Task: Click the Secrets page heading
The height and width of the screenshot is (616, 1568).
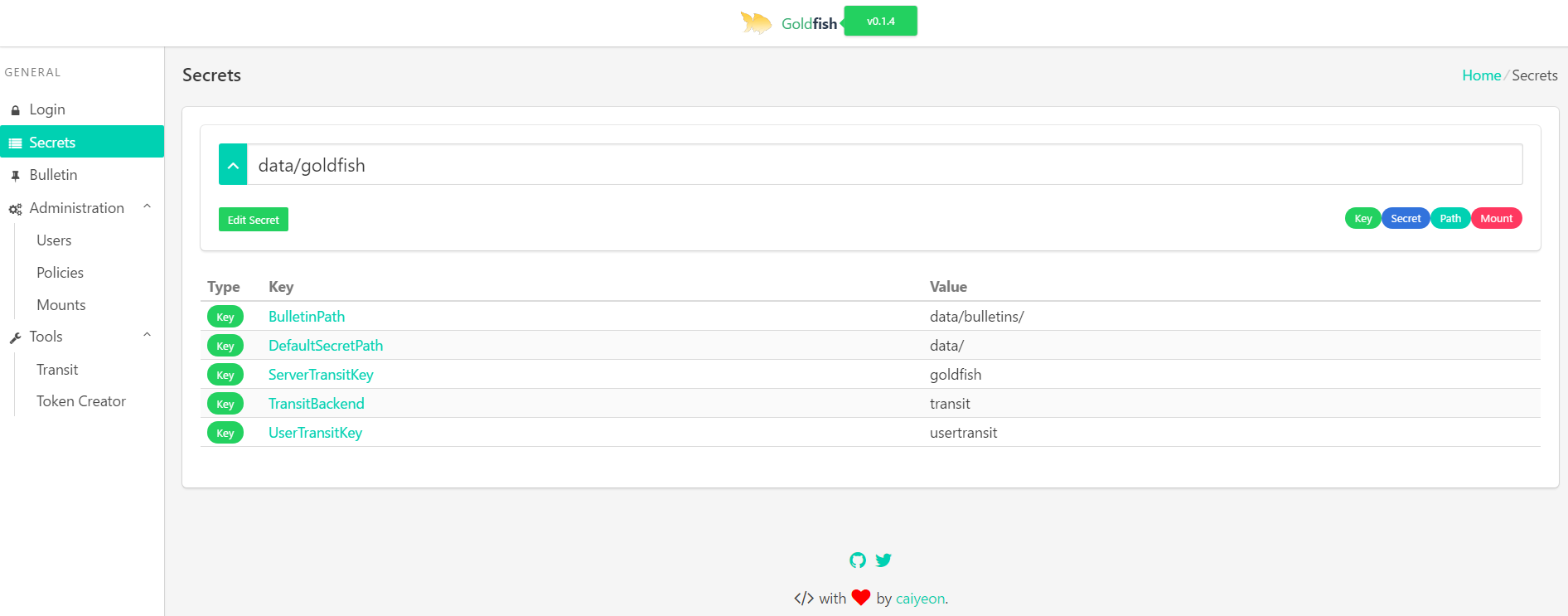Action: pyautogui.click(x=211, y=75)
